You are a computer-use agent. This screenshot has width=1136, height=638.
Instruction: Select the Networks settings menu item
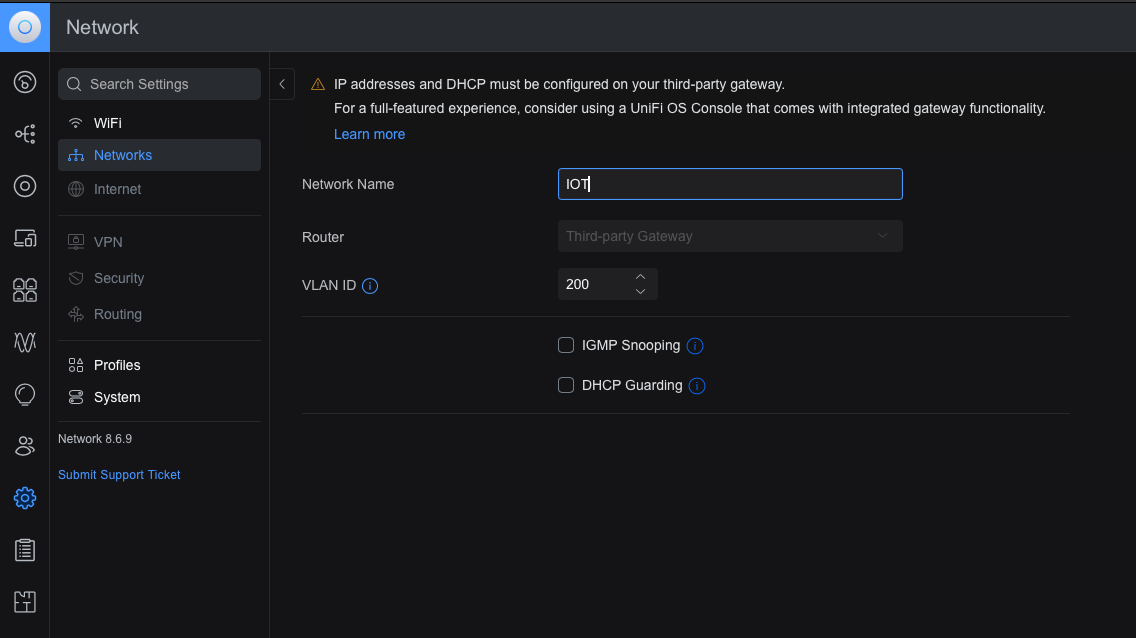pyautogui.click(x=159, y=155)
